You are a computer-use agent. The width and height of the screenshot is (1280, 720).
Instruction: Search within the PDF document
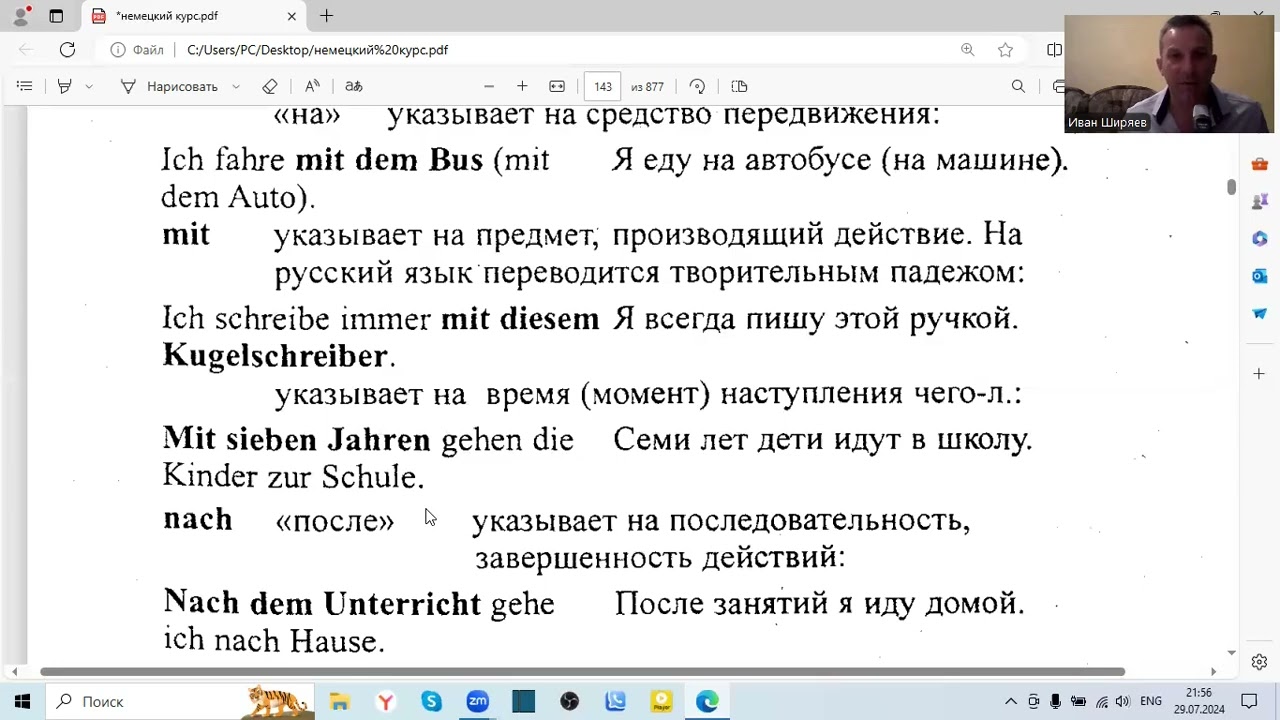coord(1018,86)
